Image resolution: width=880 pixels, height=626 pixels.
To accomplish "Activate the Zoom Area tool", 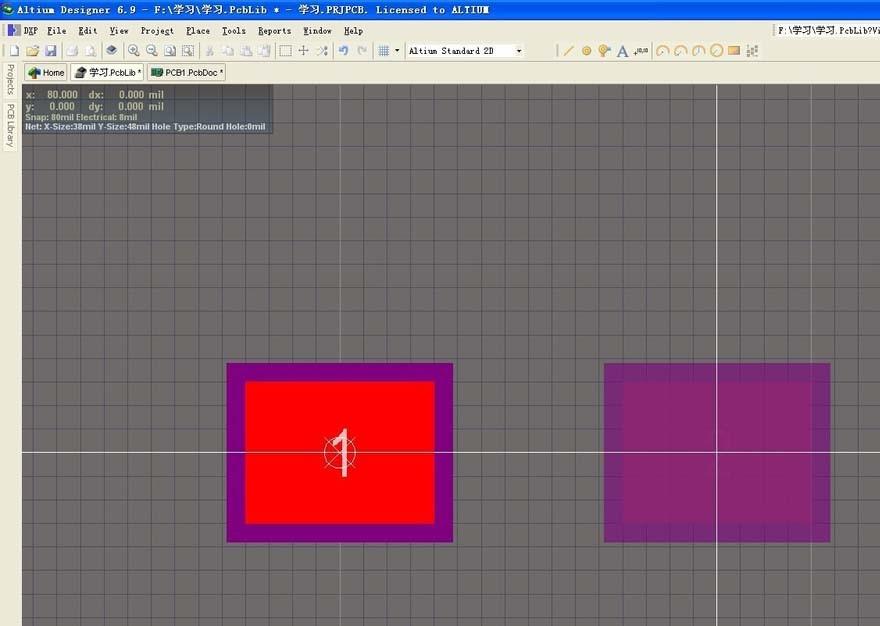I will 187,50.
